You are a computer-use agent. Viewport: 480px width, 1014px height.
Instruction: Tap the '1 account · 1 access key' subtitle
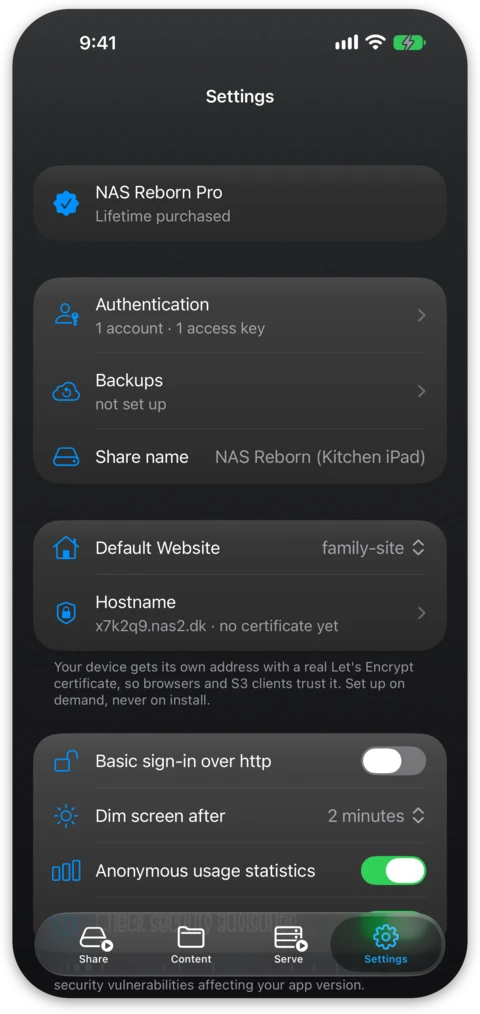(180, 329)
